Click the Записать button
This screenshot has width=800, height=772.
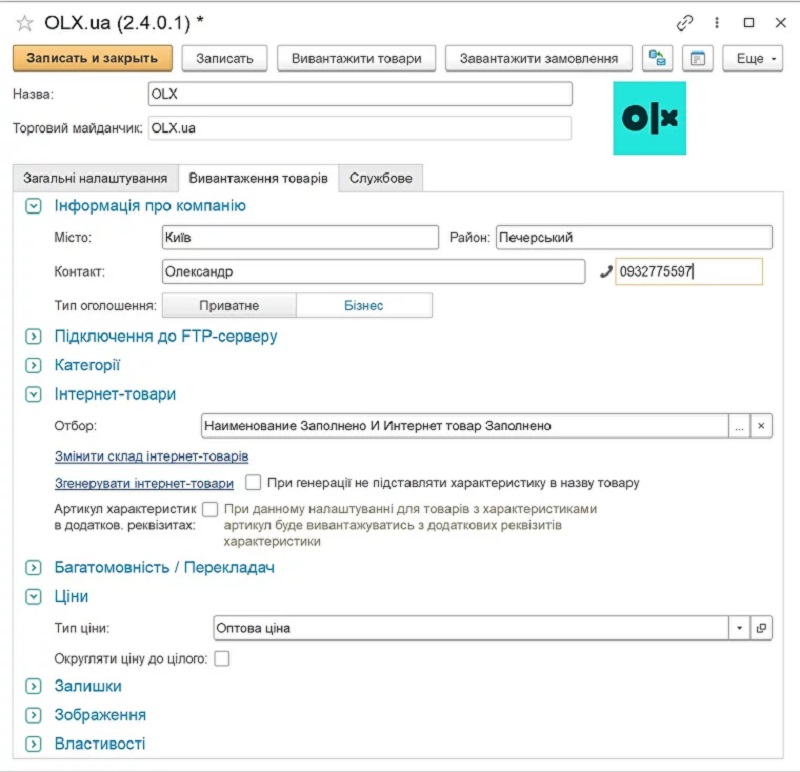tap(224, 59)
